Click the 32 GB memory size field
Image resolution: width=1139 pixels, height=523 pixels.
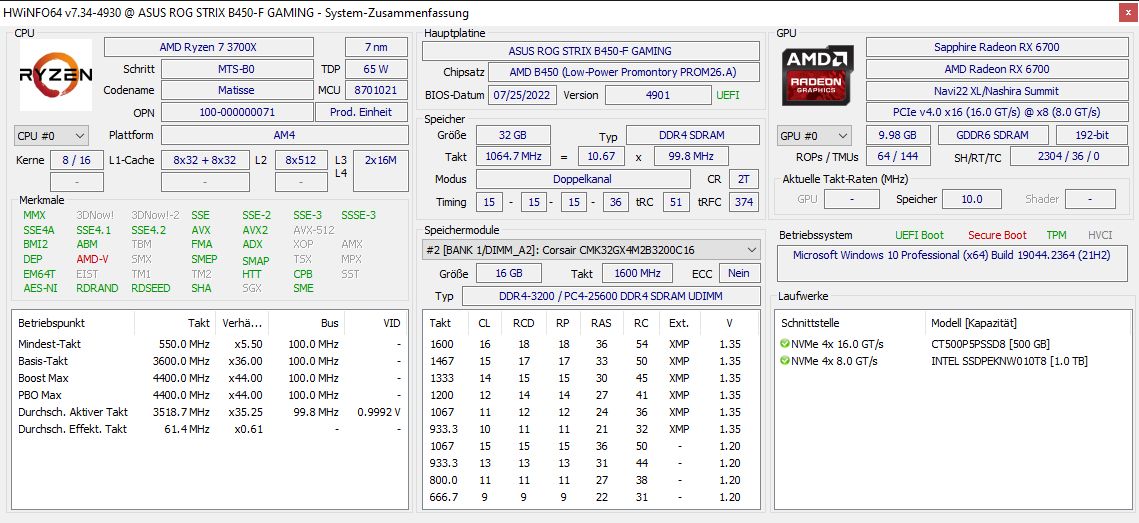click(x=513, y=135)
